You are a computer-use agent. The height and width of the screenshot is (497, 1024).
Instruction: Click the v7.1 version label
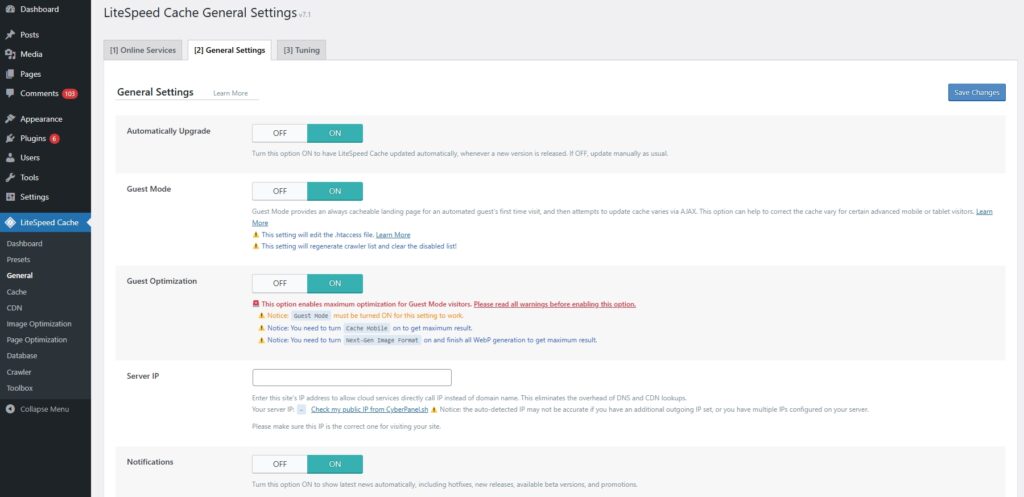pyautogui.click(x=305, y=14)
